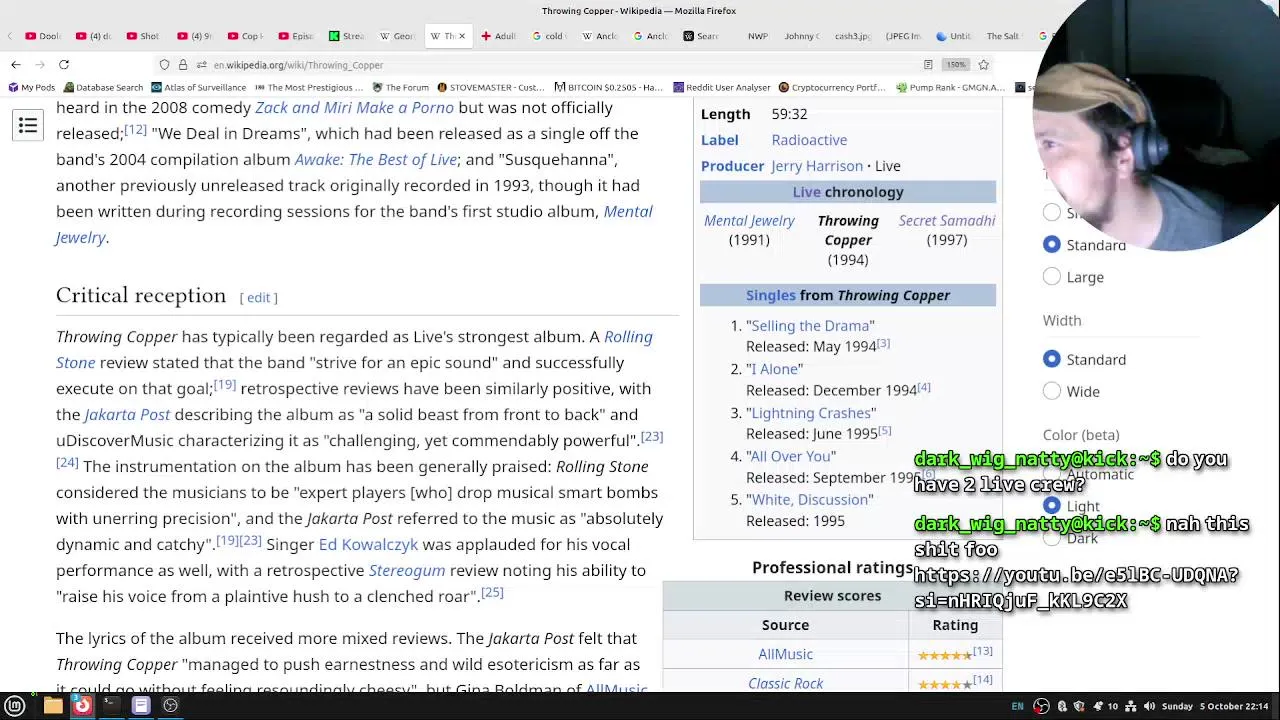The image size is (1280, 720).
Task: Switch to the Doob YouTube tab
Action: coord(42,36)
